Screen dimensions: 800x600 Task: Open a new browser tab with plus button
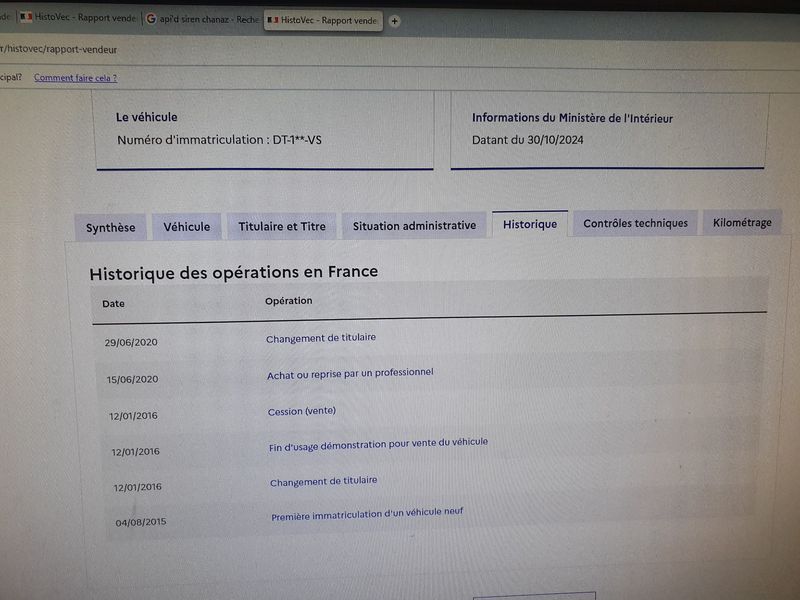[x=394, y=21]
